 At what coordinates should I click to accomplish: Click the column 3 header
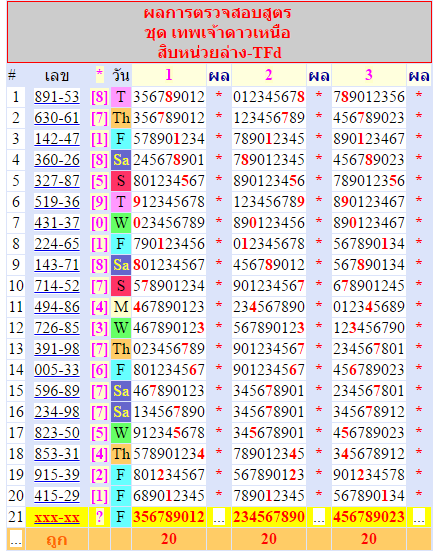pos(369,75)
